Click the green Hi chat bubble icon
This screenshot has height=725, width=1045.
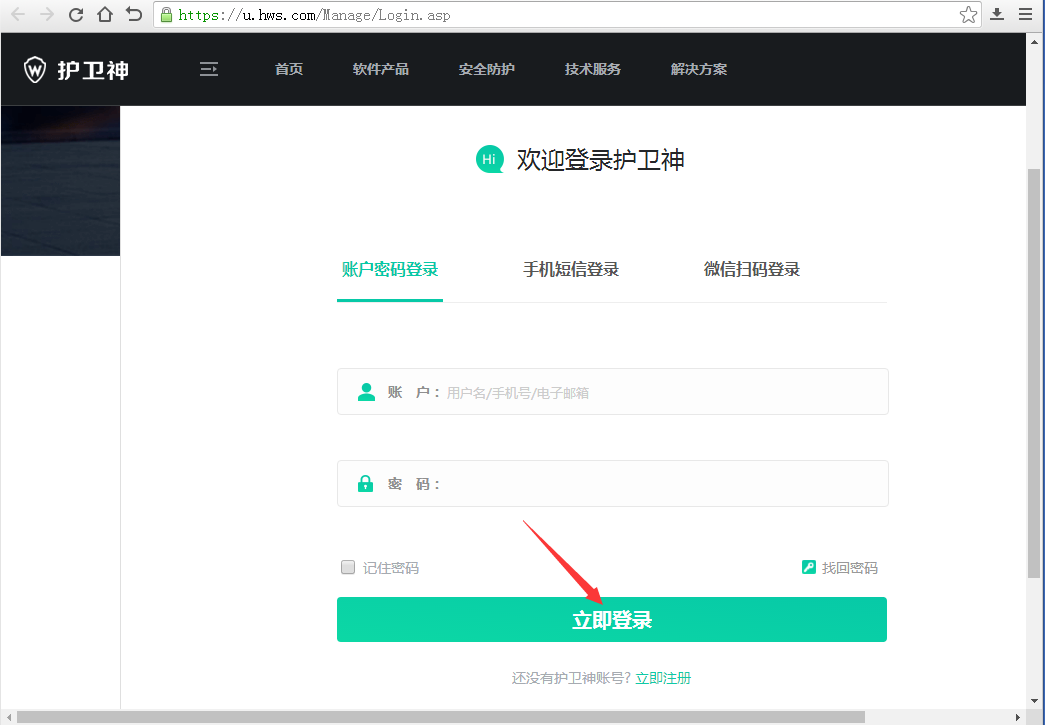pos(490,159)
